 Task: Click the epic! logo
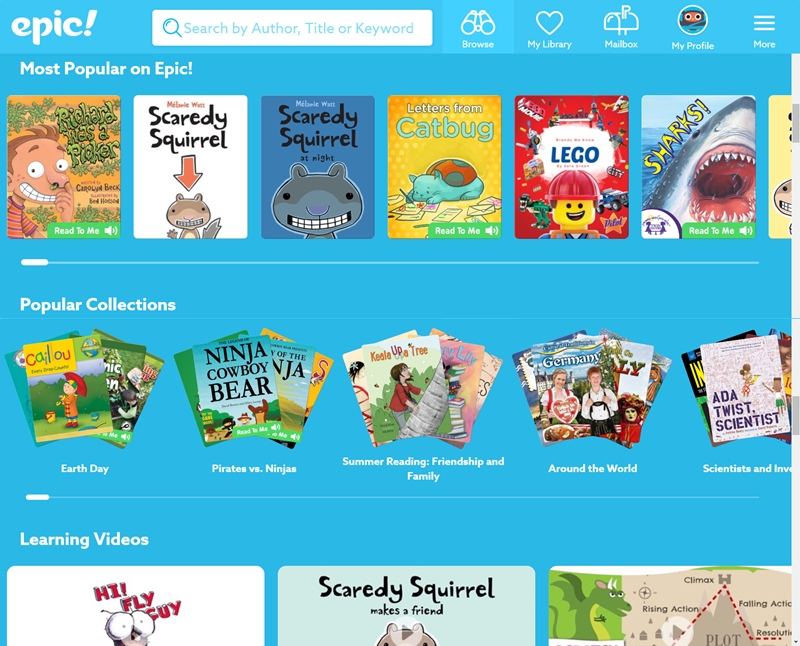pyautogui.click(x=54, y=27)
